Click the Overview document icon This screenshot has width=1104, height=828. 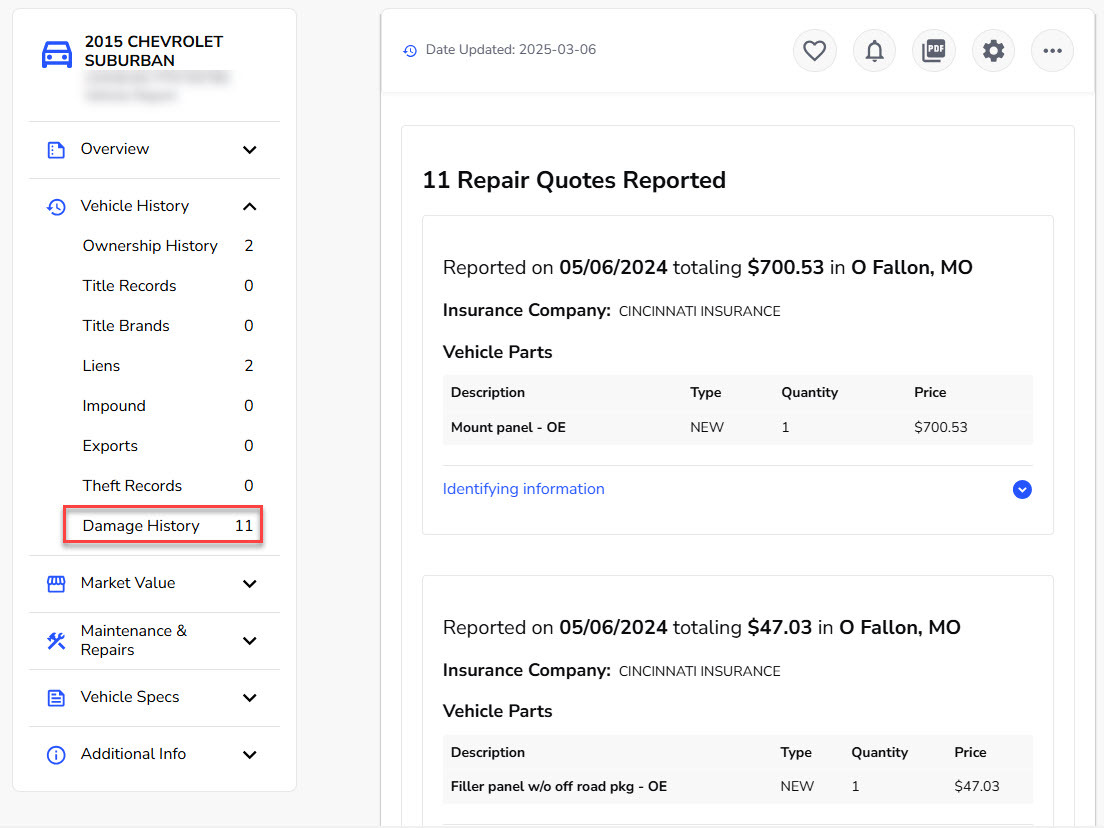pyautogui.click(x=56, y=150)
